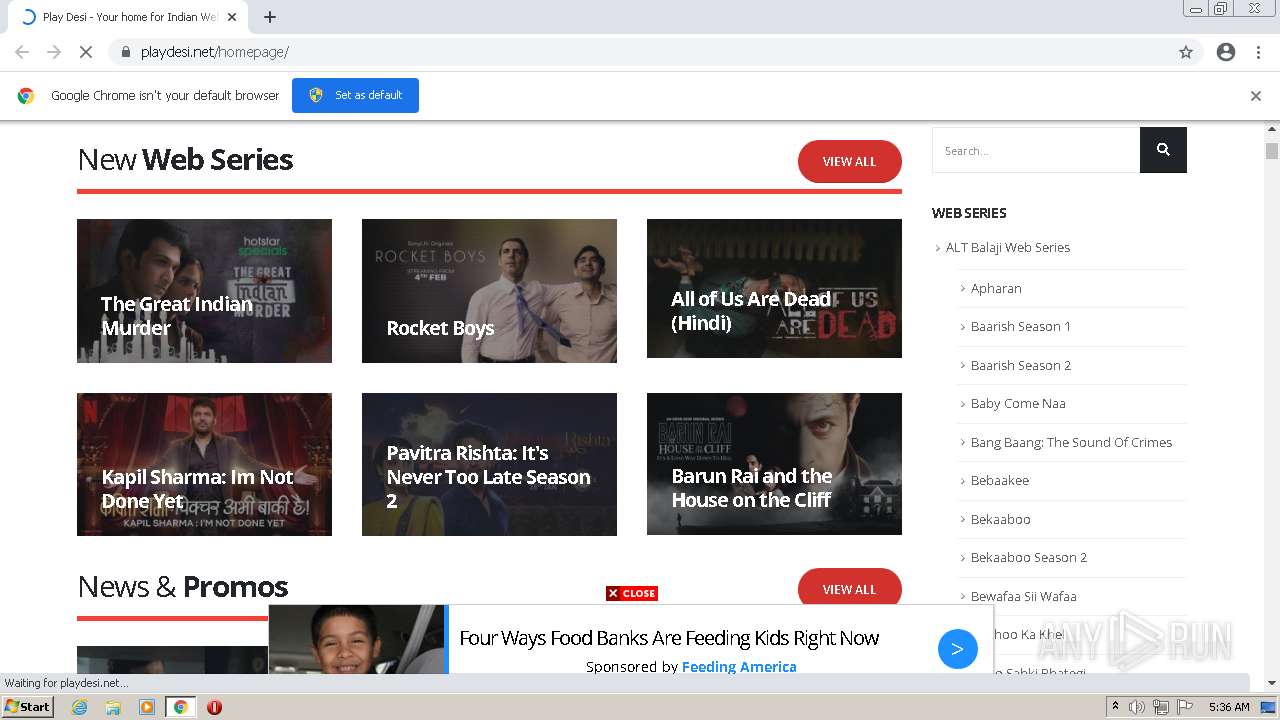This screenshot has width=1280, height=720.
Task: Click the browser back arrow
Action: (x=22, y=52)
